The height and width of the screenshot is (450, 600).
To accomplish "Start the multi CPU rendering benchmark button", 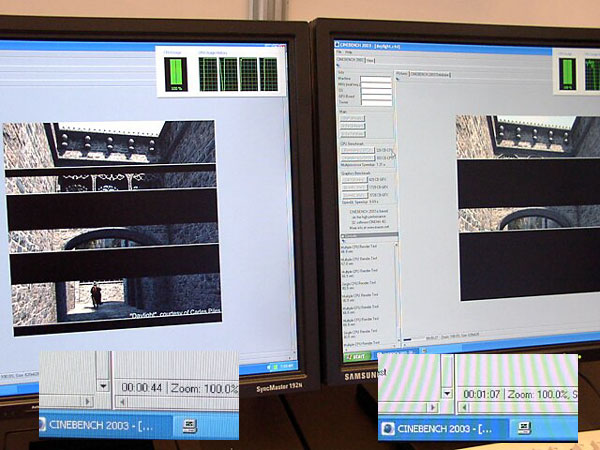I will pos(358,158).
